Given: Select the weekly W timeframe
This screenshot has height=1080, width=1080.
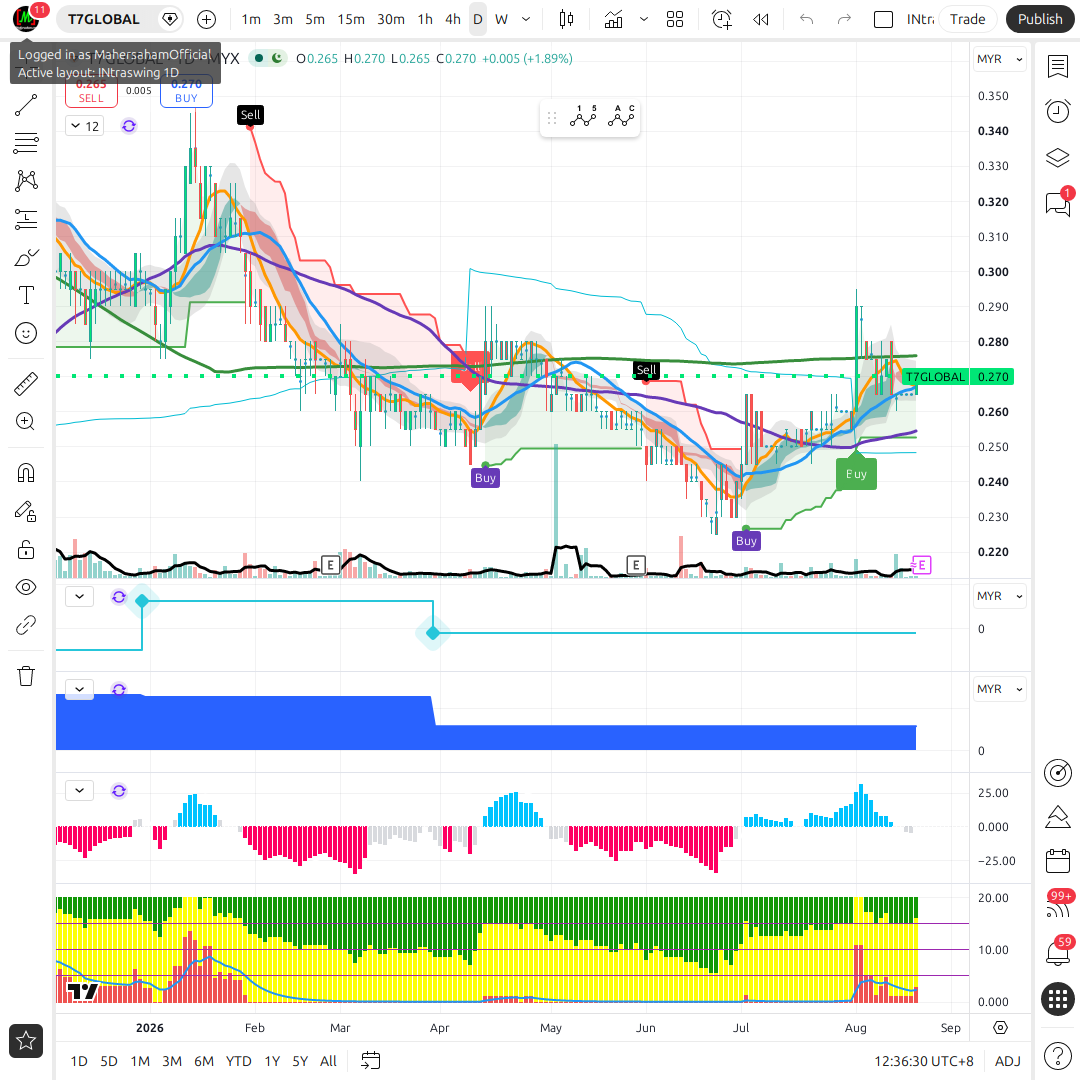Looking at the screenshot, I should (501, 19).
